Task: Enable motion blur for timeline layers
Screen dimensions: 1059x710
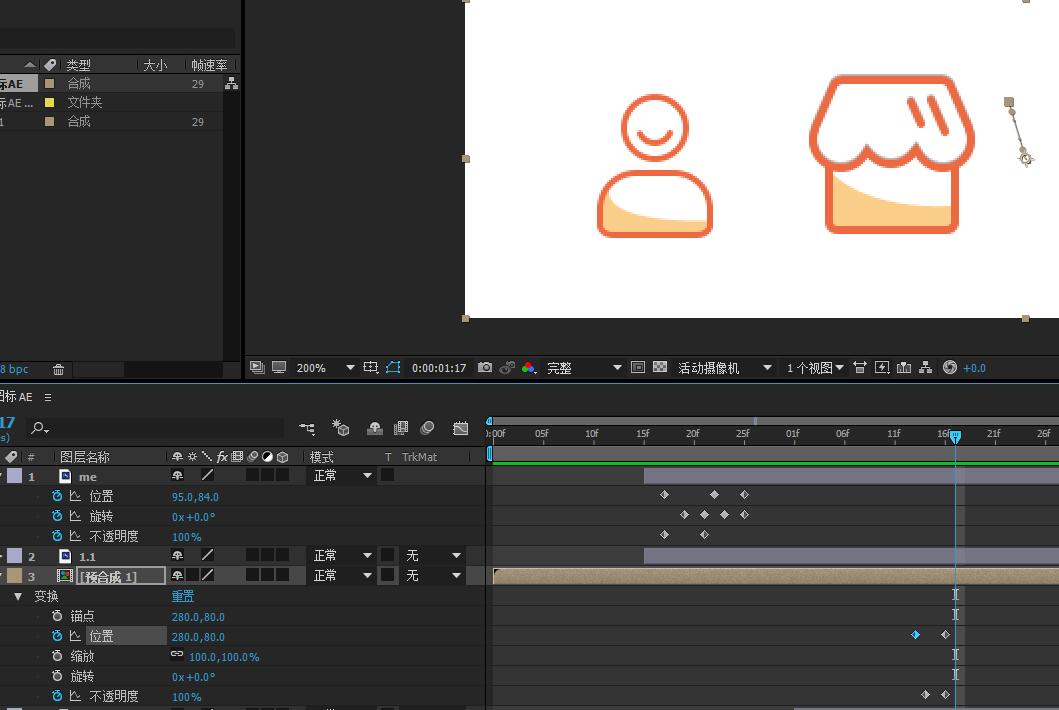Action: tap(427, 428)
